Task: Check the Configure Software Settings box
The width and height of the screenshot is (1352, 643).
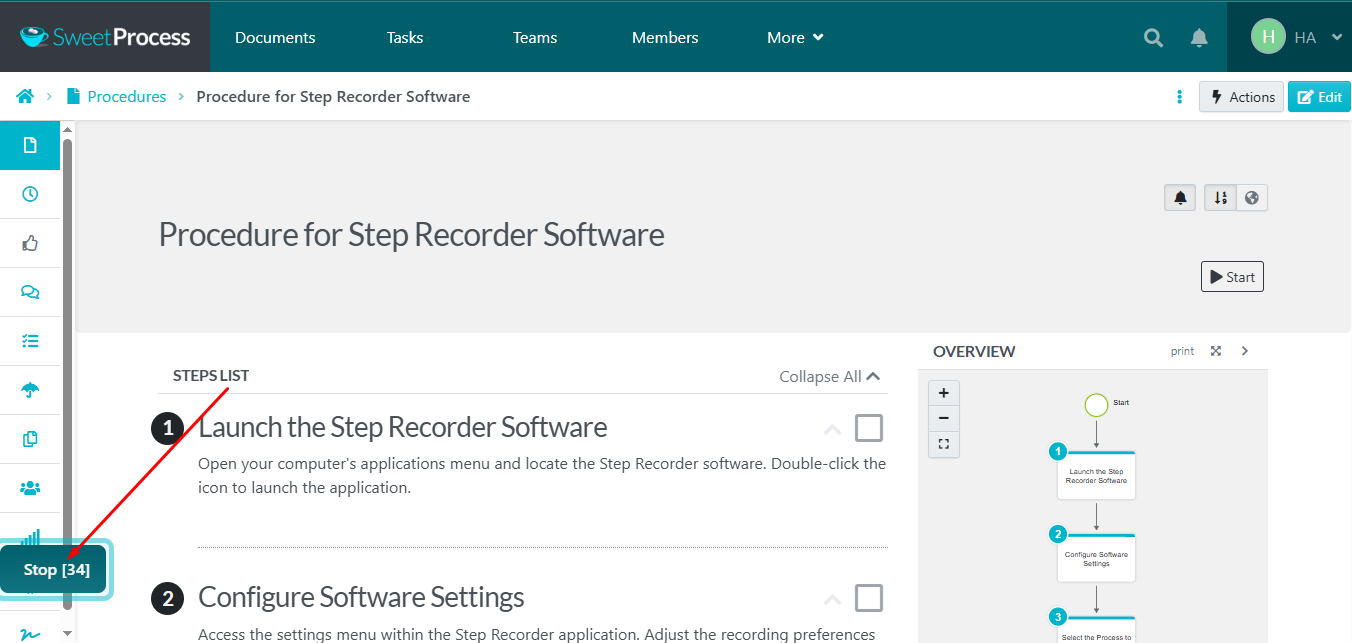Action: [869, 598]
